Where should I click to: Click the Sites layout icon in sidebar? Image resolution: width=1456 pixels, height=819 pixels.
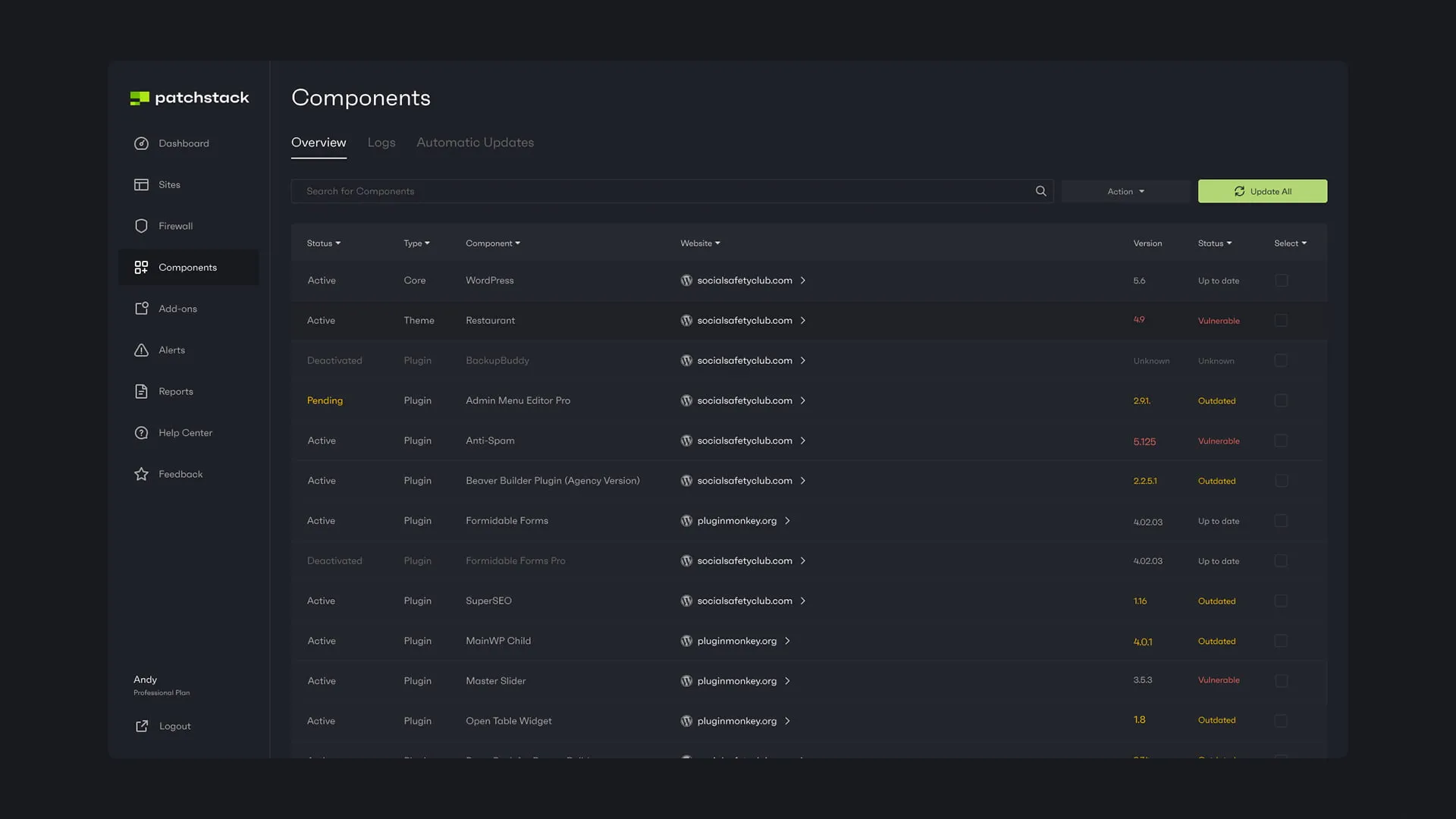[141, 185]
